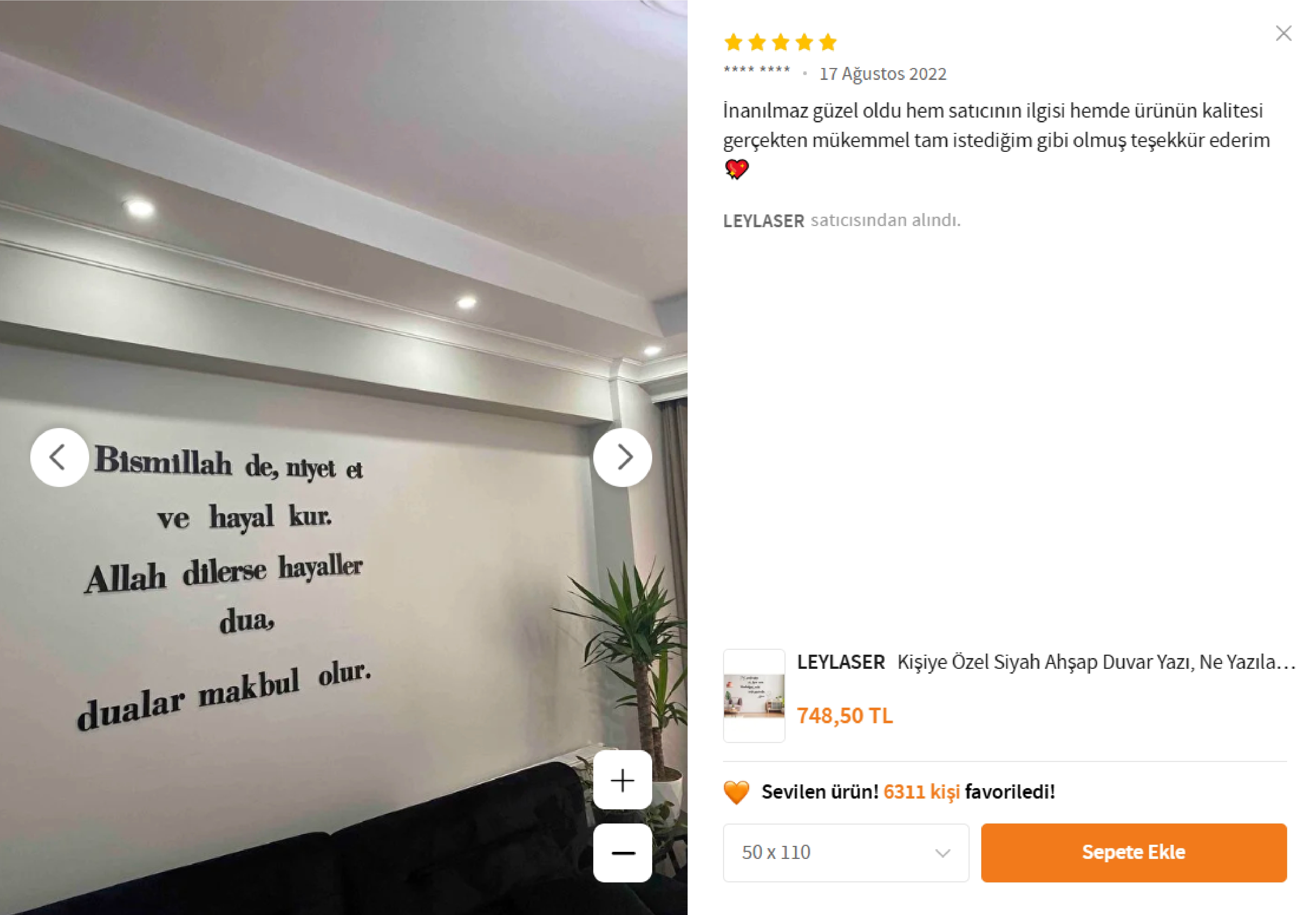Screen dimensions: 1316x915
Task: Zoom out with the minus button
Action: 622,853
